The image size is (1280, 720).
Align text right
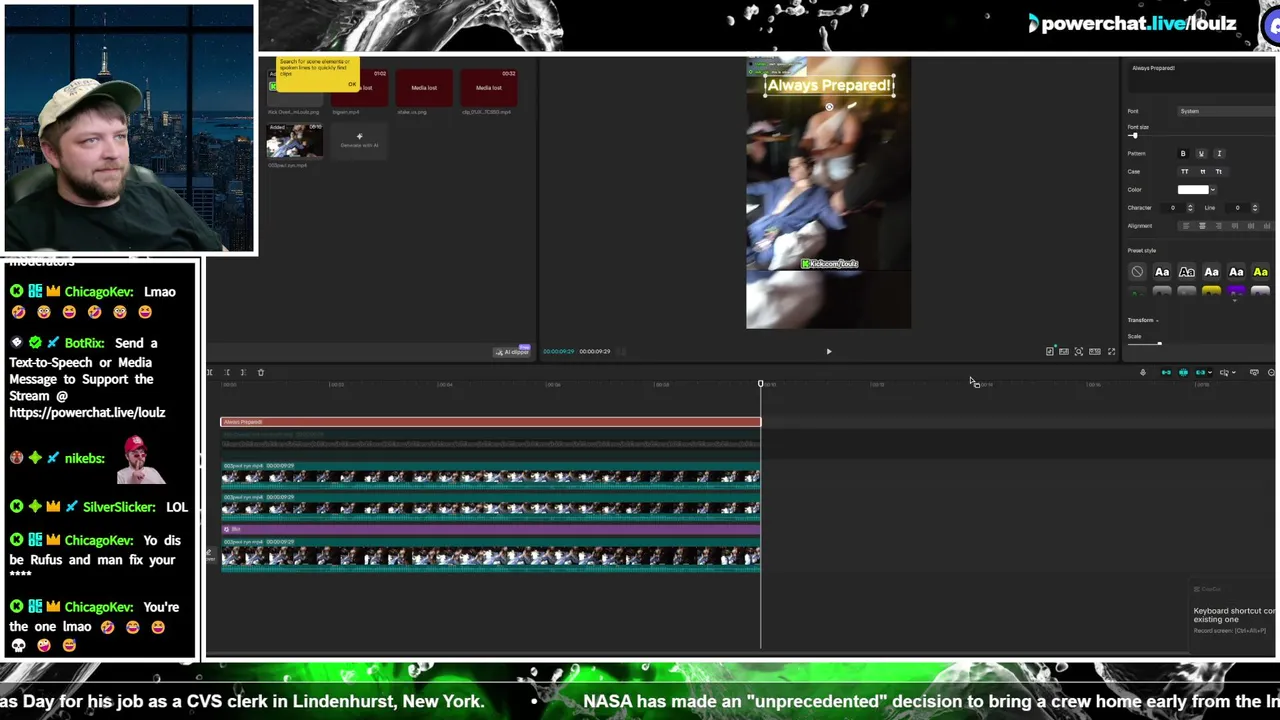[1218, 226]
